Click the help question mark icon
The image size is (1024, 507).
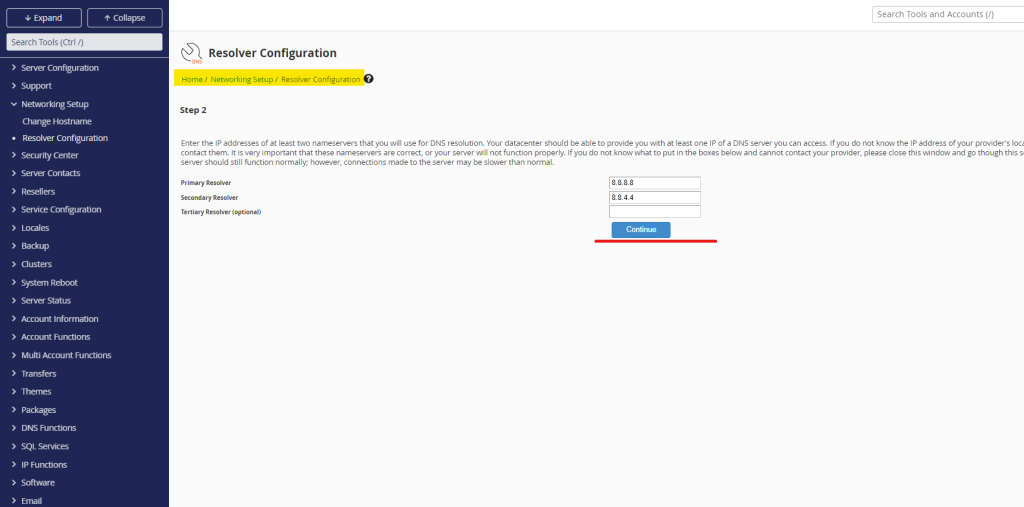coord(368,79)
